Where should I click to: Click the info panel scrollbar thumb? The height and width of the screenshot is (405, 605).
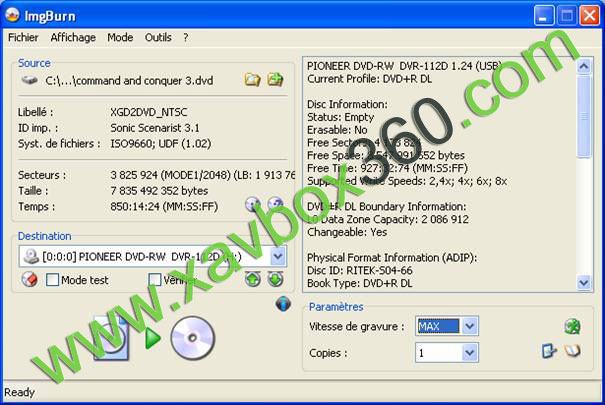point(584,116)
